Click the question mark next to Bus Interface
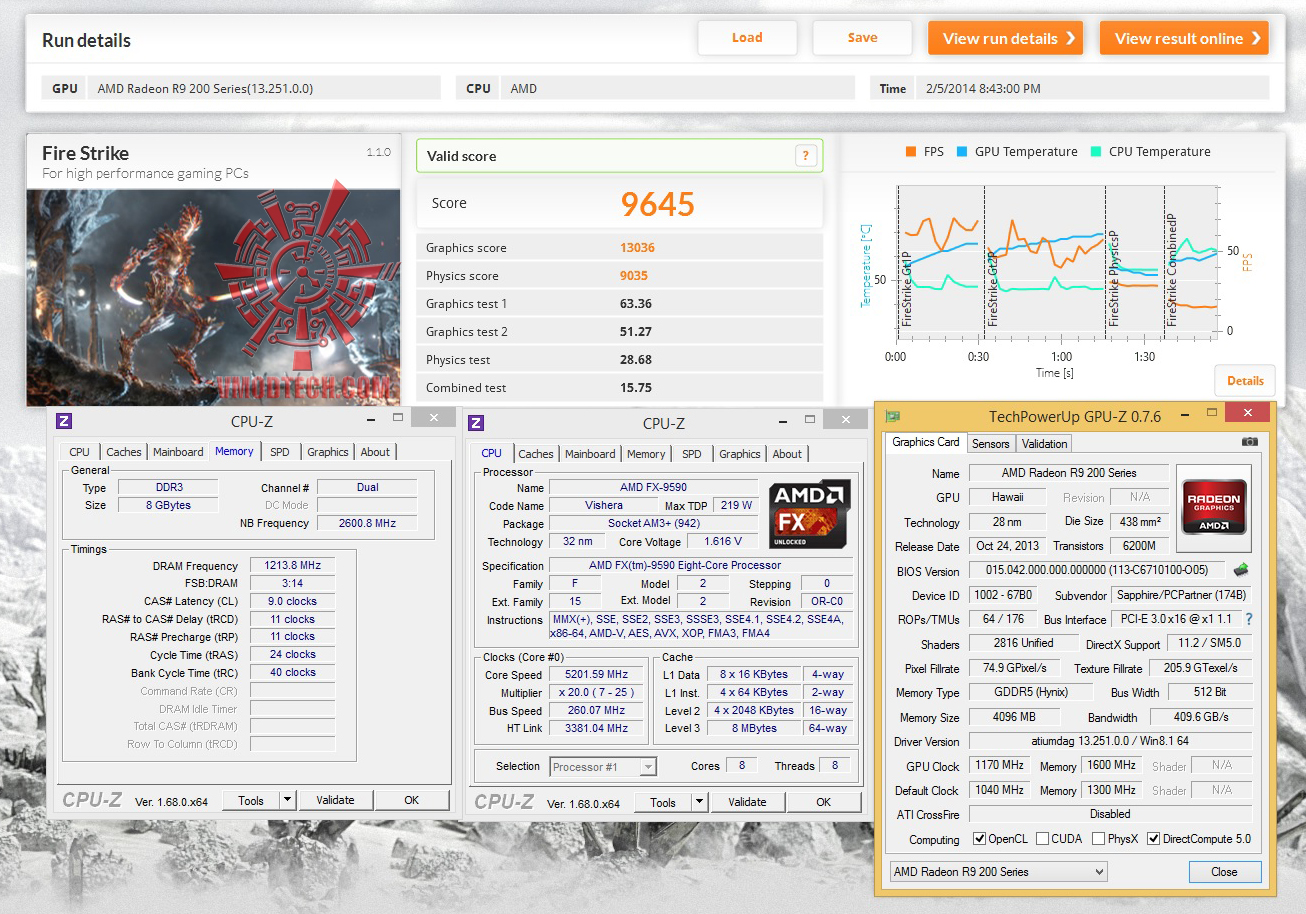The height and width of the screenshot is (914, 1306). (1249, 620)
